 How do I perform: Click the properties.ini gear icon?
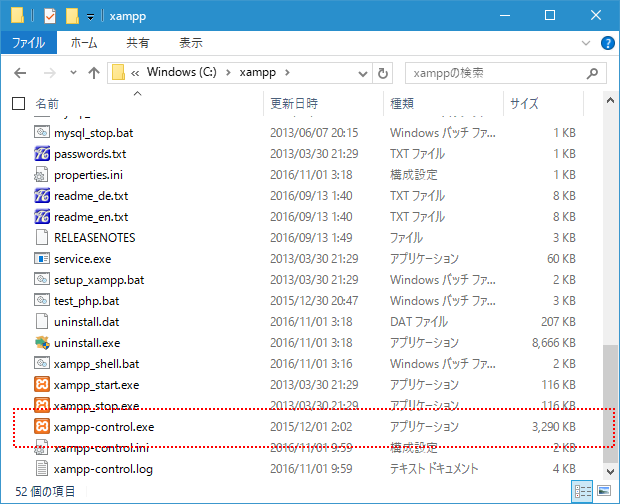click(42, 174)
